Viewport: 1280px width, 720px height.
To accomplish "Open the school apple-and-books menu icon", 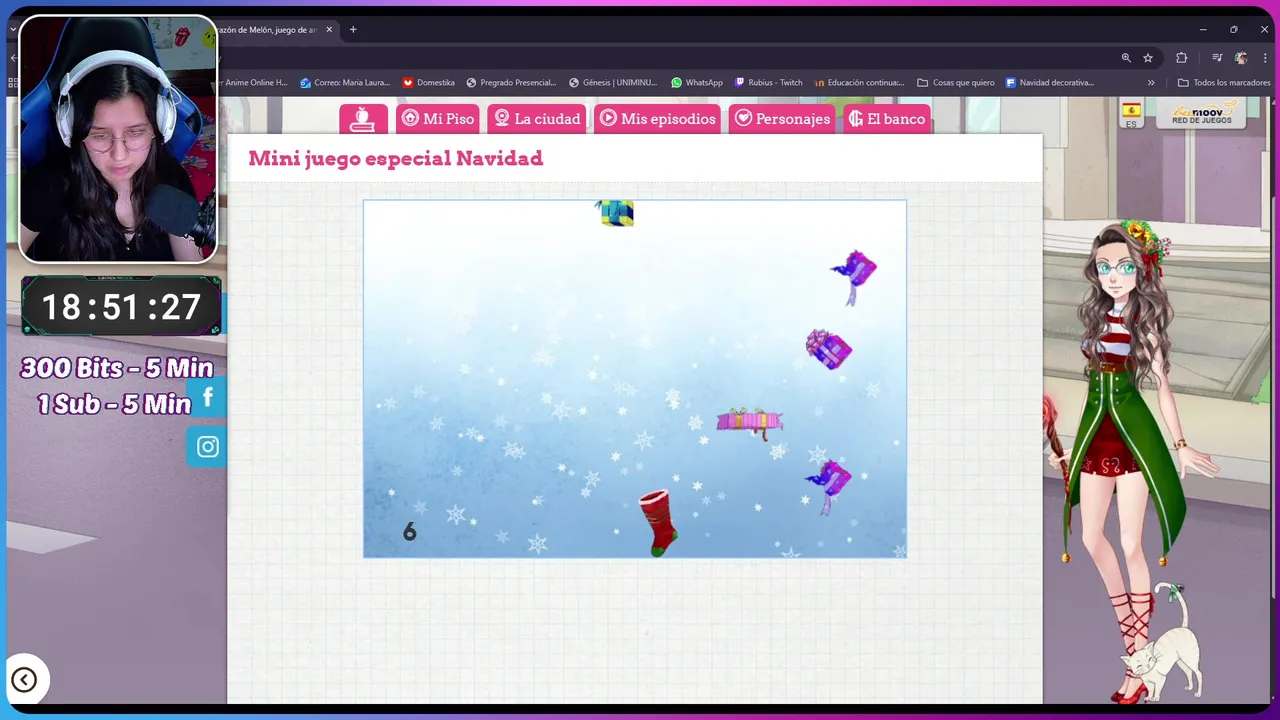I will coord(363,119).
